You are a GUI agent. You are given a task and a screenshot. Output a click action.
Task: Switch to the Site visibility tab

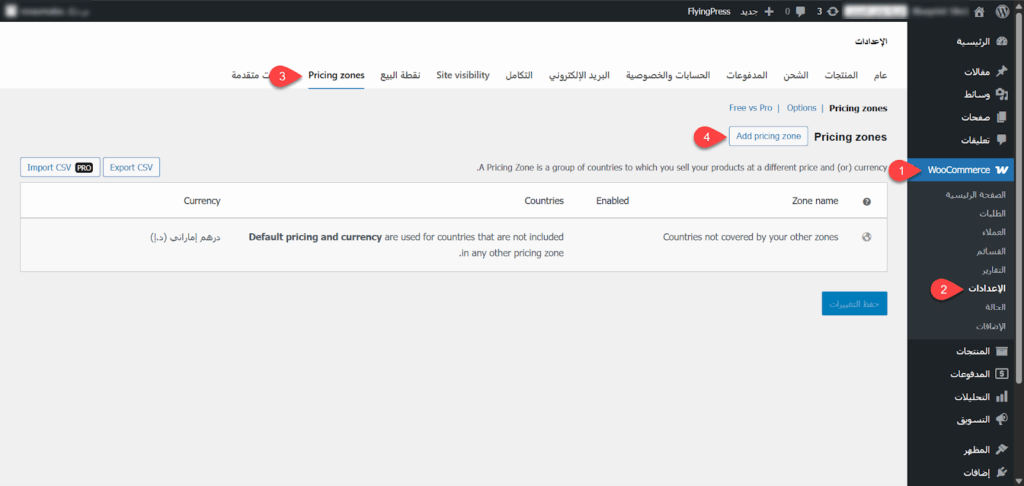pyautogui.click(x=463, y=76)
